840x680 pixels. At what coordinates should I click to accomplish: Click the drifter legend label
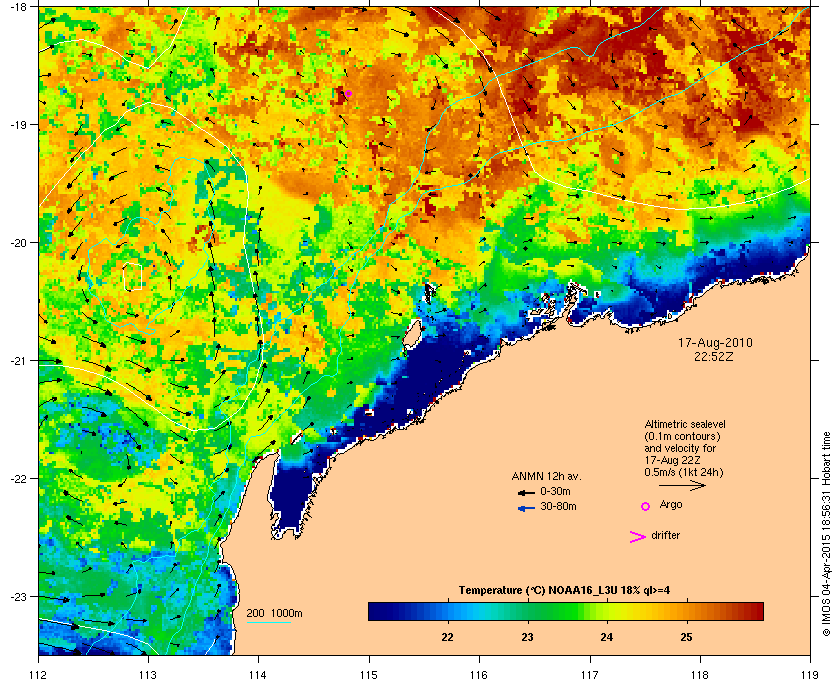coord(665,535)
